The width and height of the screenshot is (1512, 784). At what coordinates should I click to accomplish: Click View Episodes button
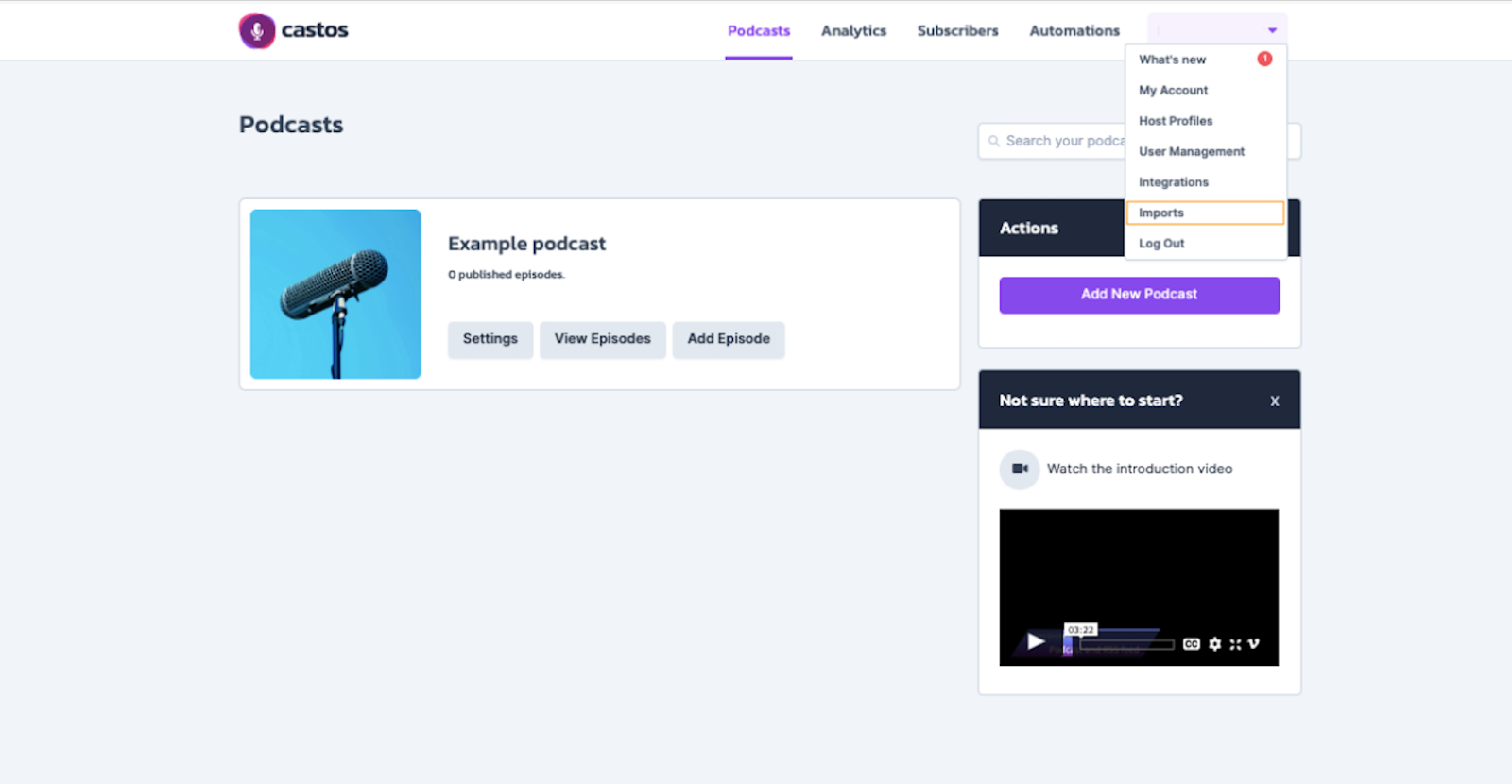click(603, 339)
